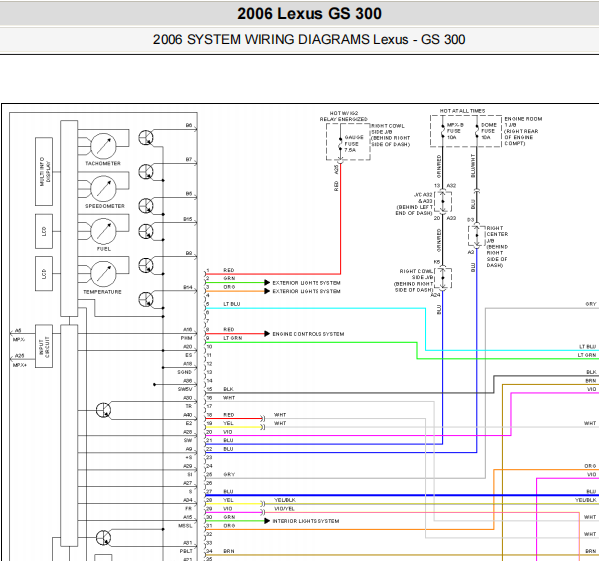Viewport: 599px width, 561px height.
Task: Click the 2006 Lexus GS 300 title bar
Action: pos(300,14)
